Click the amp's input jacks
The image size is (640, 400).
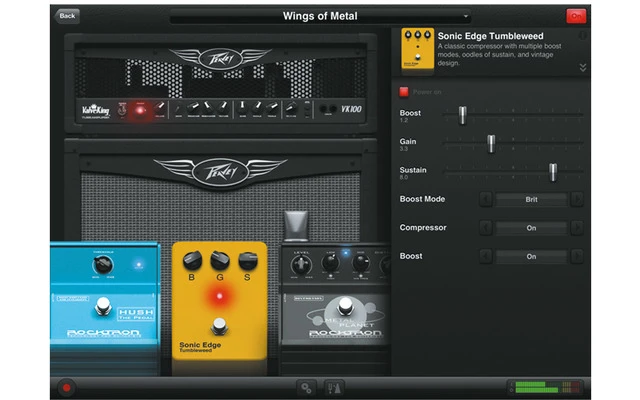click(328, 109)
